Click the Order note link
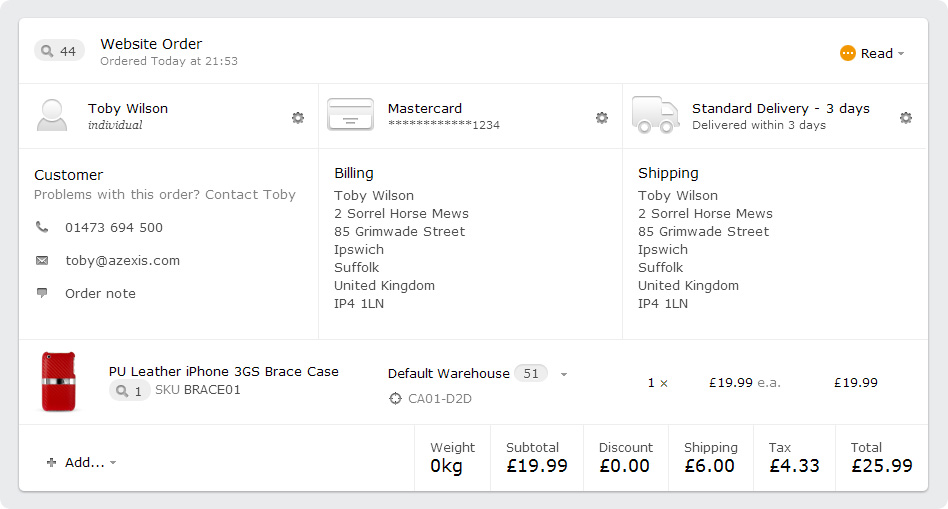The width and height of the screenshot is (948, 509). click(100, 293)
